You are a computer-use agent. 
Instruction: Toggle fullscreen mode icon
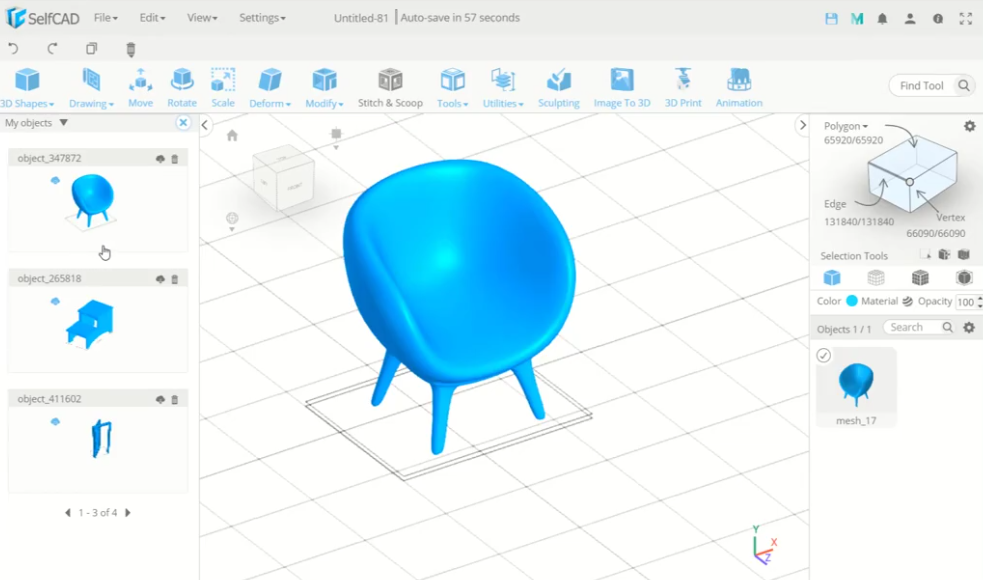tap(965, 18)
